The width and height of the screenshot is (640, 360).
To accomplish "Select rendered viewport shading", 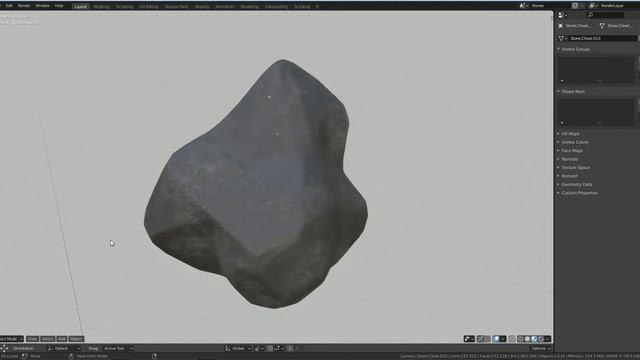I will [x=540, y=339].
